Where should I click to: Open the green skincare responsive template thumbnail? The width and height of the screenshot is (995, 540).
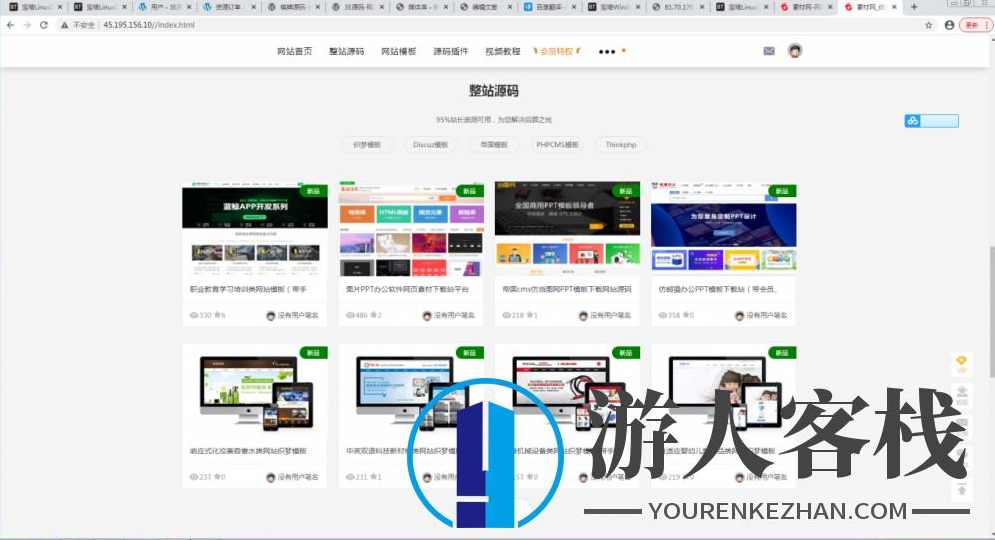[x=255, y=392]
